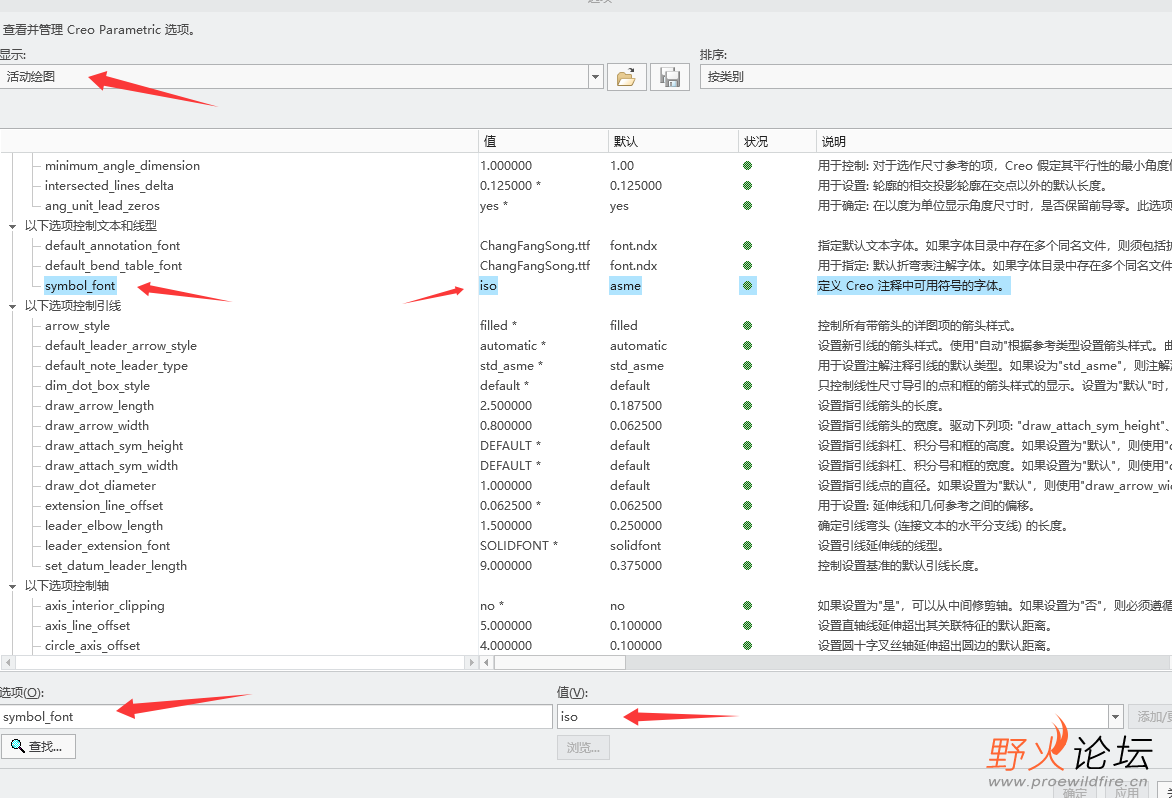Select the extension_line_offset option
This screenshot has width=1172, height=798.
[104, 506]
